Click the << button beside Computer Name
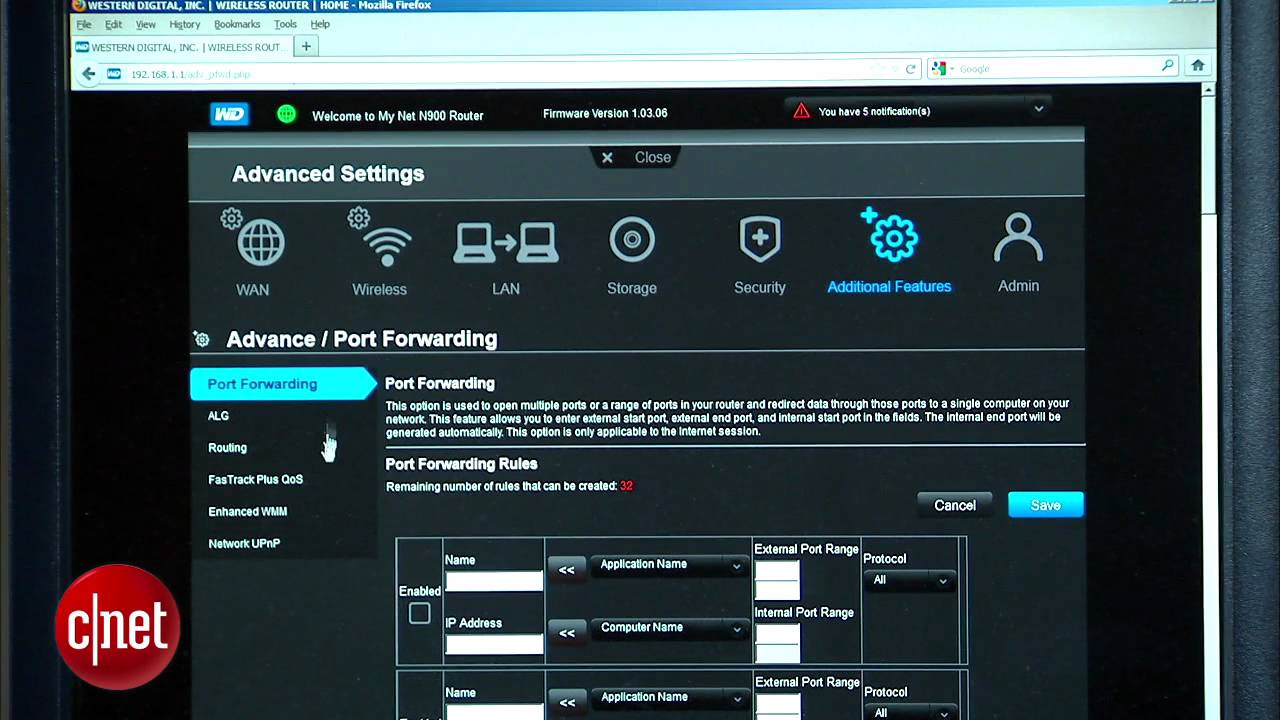This screenshot has height=720, width=1280. pyautogui.click(x=567, y=633)
